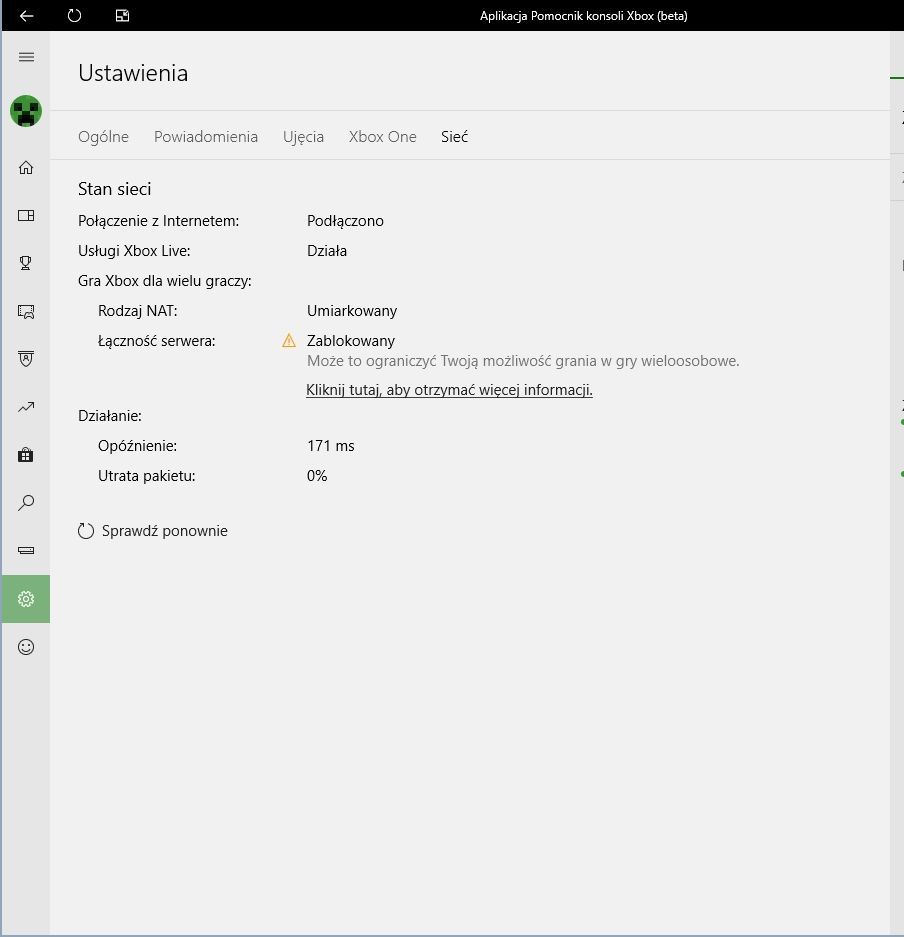Viewport: 904px width, 937px height.
Task: Click the Back arrow in title bar
Action: 26,15
